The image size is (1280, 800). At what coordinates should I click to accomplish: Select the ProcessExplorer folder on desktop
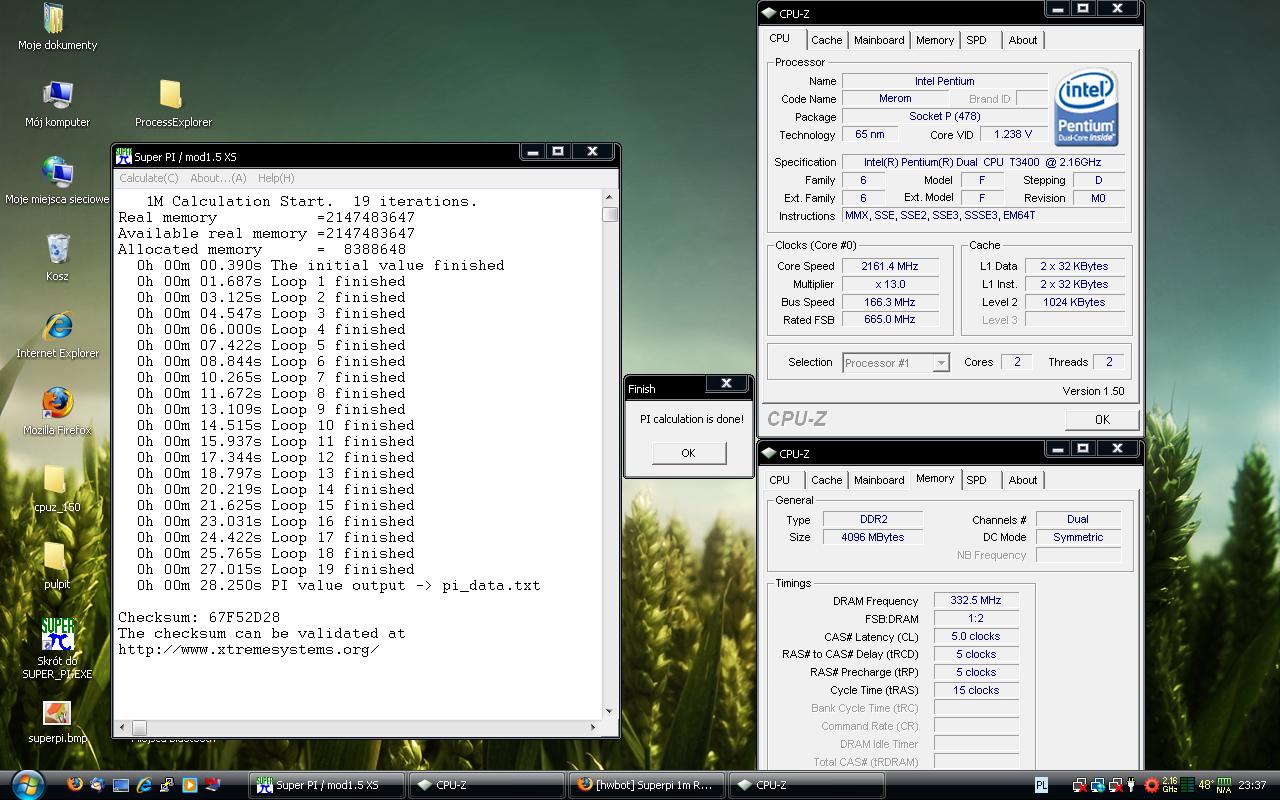point(173,103)
